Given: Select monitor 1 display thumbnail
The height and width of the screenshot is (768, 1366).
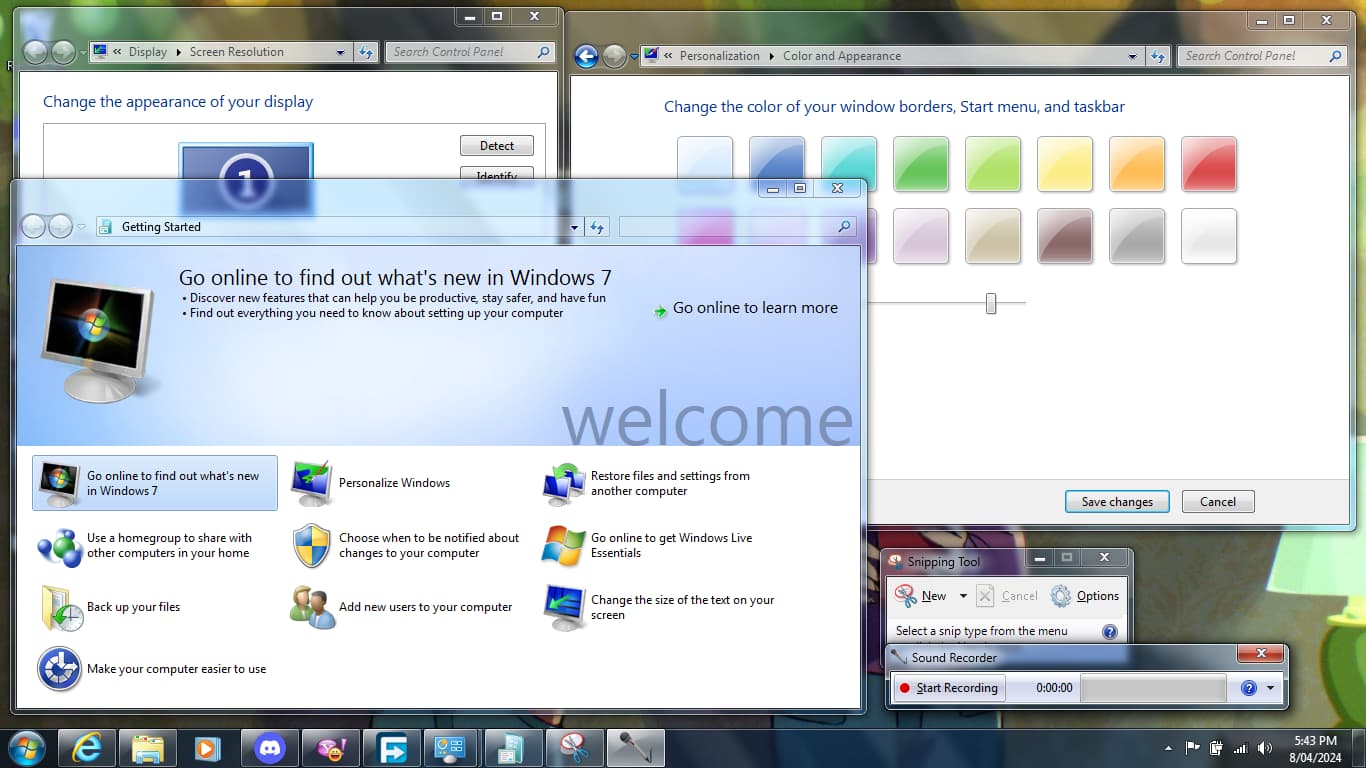Looking at the screenshot, I should (x=246, y=179).
